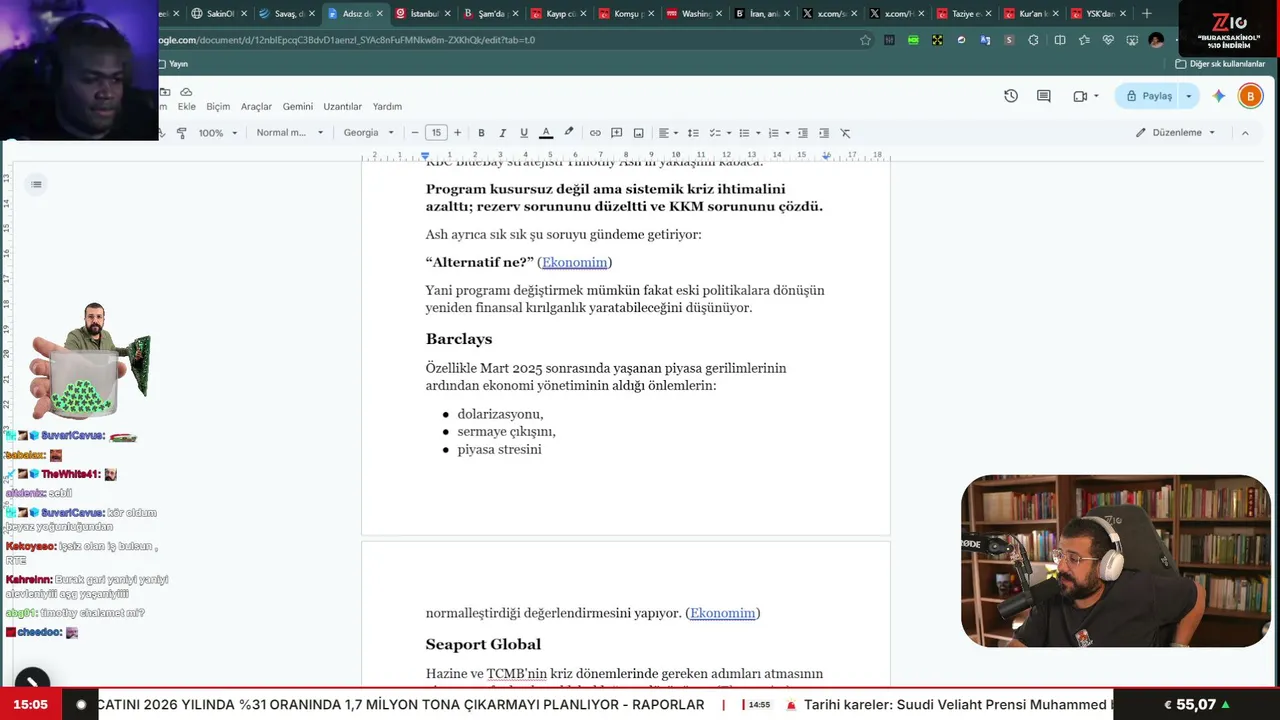Viewport: 1280px width, 720px height.
Task: Open the Gemini menu
Action: 298,106
